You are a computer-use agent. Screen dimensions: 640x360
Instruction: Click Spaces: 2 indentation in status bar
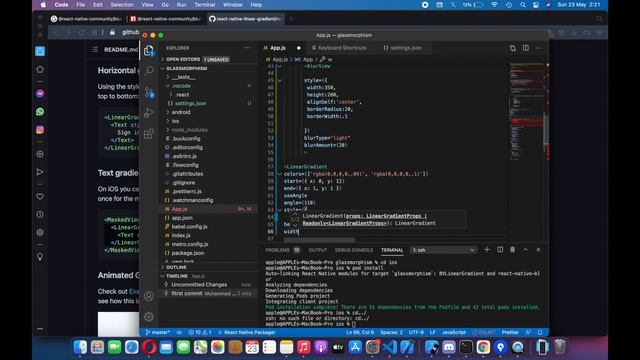(x=391, y=332)
